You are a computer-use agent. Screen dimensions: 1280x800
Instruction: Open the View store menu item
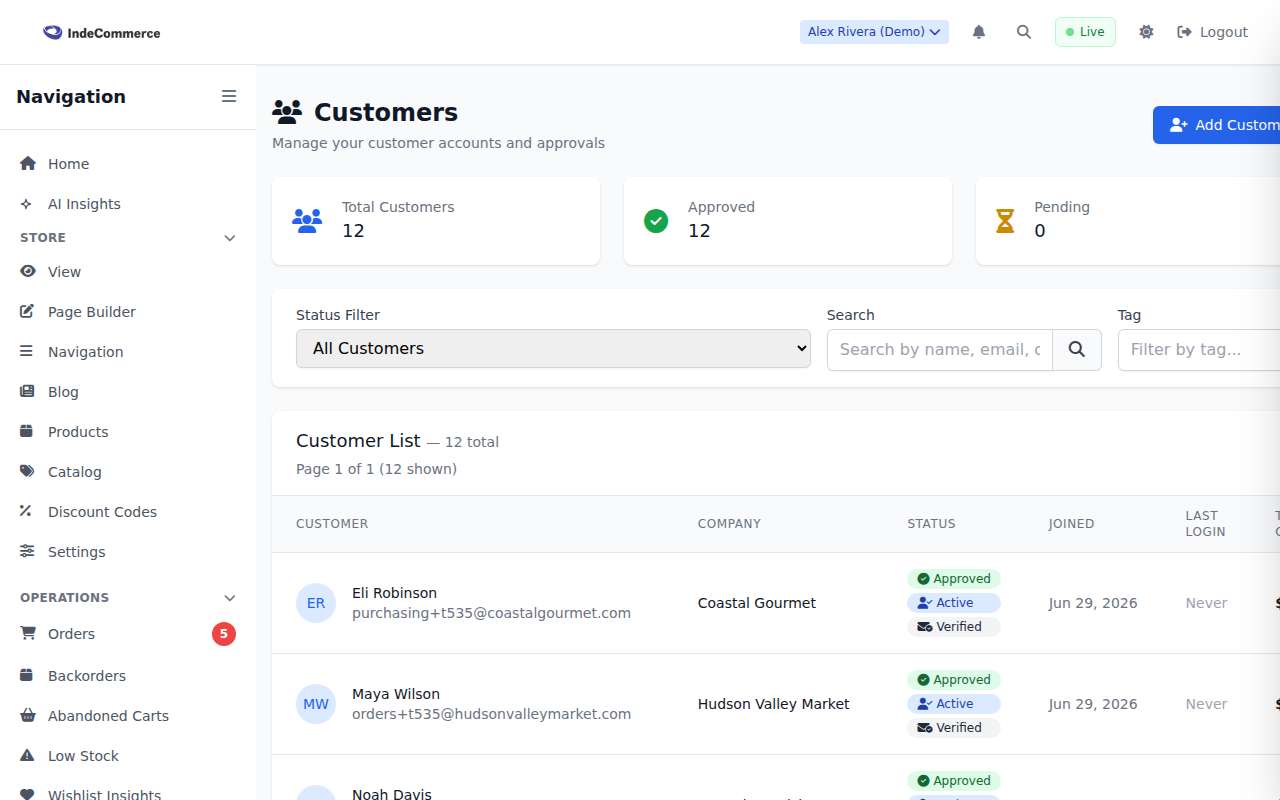128,272
